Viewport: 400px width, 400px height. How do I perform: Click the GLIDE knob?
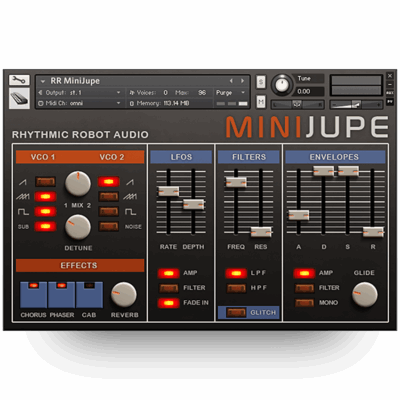pos(364,295)
